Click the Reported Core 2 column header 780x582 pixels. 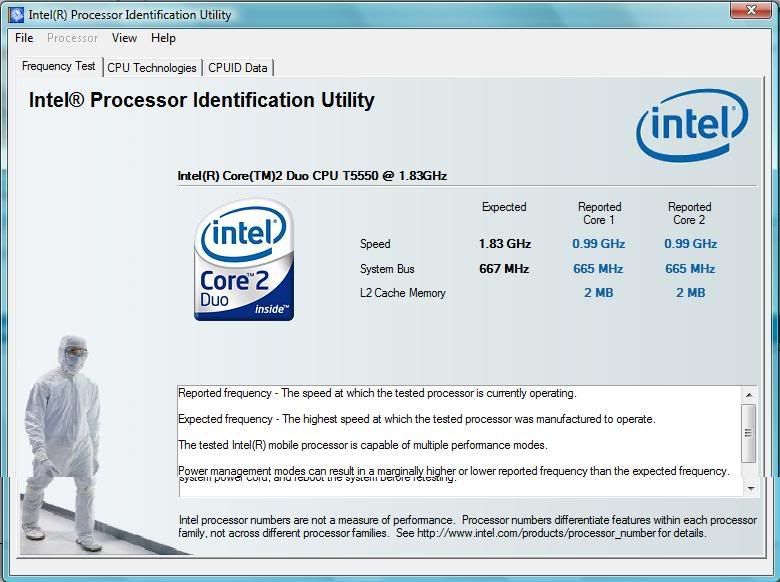click(689, 213)
